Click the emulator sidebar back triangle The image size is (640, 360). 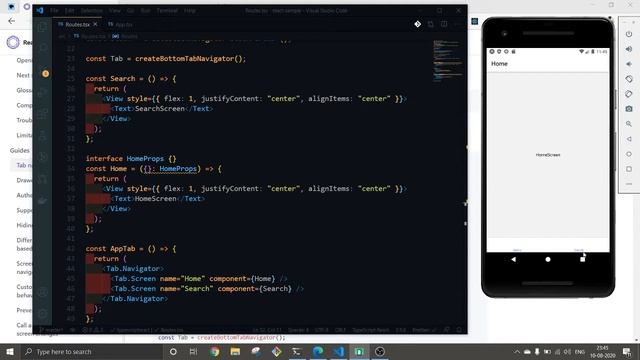tap(629, 139)
